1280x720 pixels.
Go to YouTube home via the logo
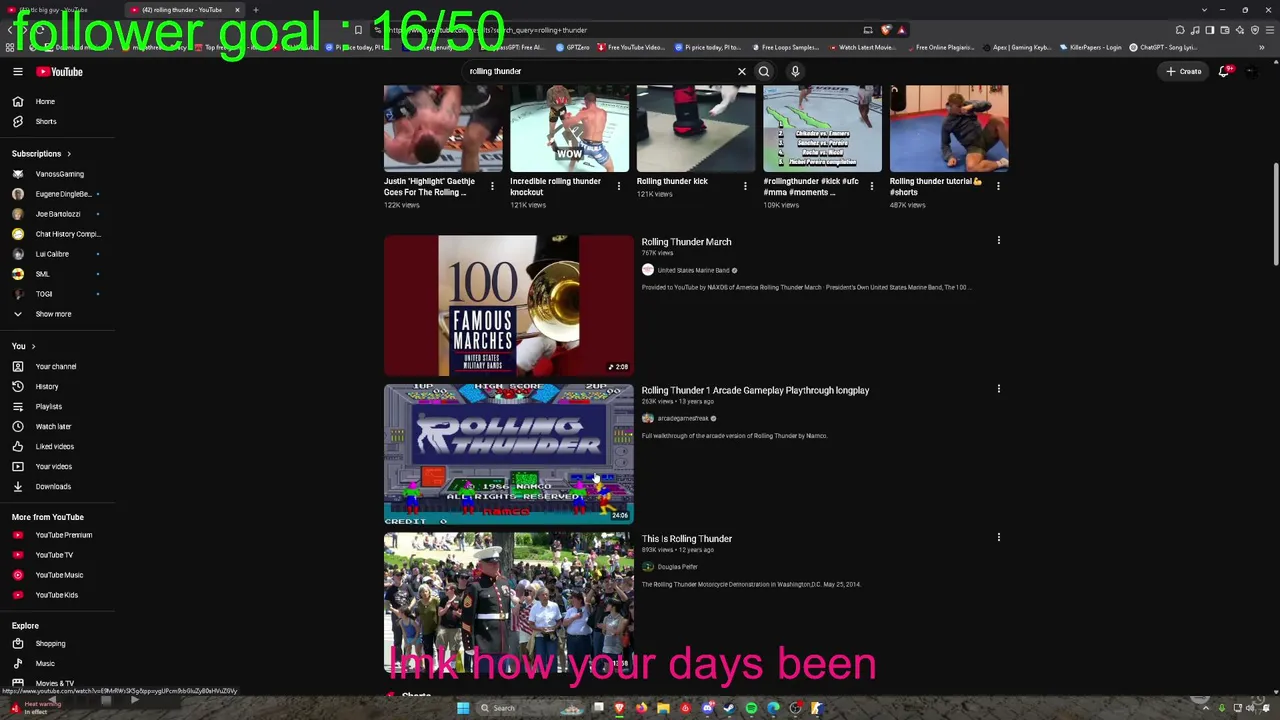click(x=60, y=71)
